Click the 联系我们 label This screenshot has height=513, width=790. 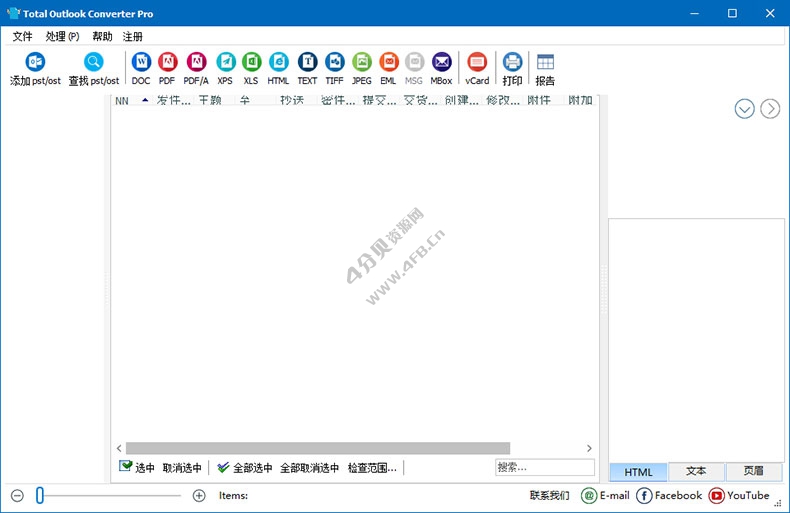pyautogui.click(x=550, y=496)
